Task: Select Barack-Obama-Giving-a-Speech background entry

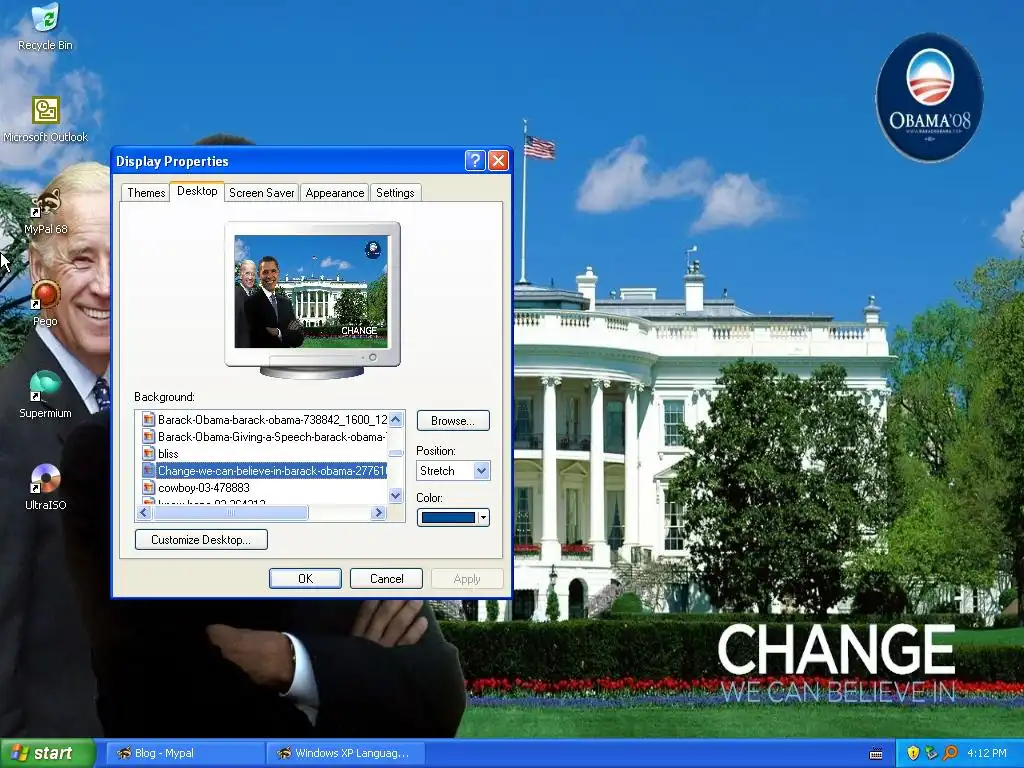Action: (x=264, y=437)
